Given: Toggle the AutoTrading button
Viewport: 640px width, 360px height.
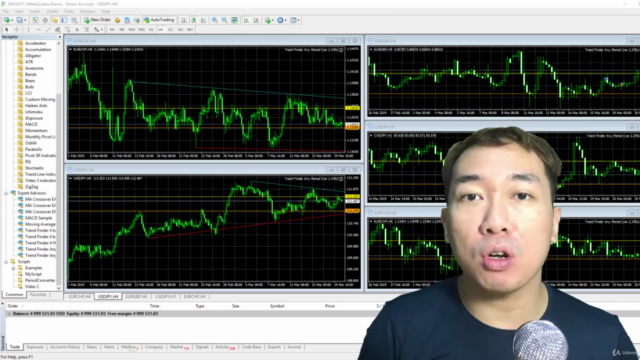Looking at the screenshot, I should [159, 20].
